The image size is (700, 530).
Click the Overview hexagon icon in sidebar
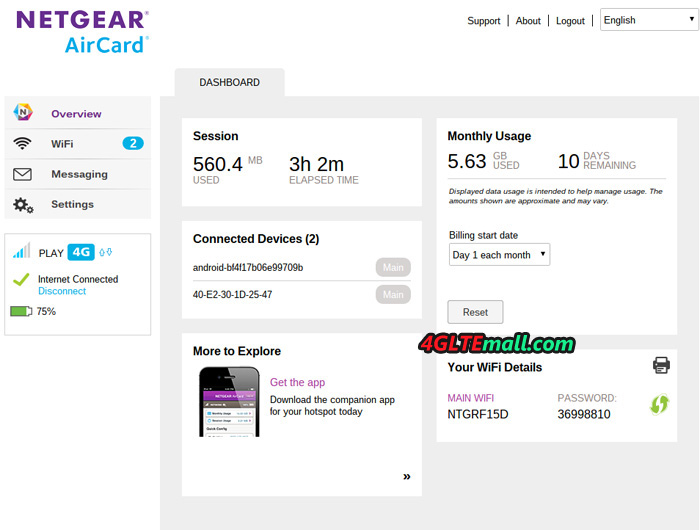(x=22, y=114)
